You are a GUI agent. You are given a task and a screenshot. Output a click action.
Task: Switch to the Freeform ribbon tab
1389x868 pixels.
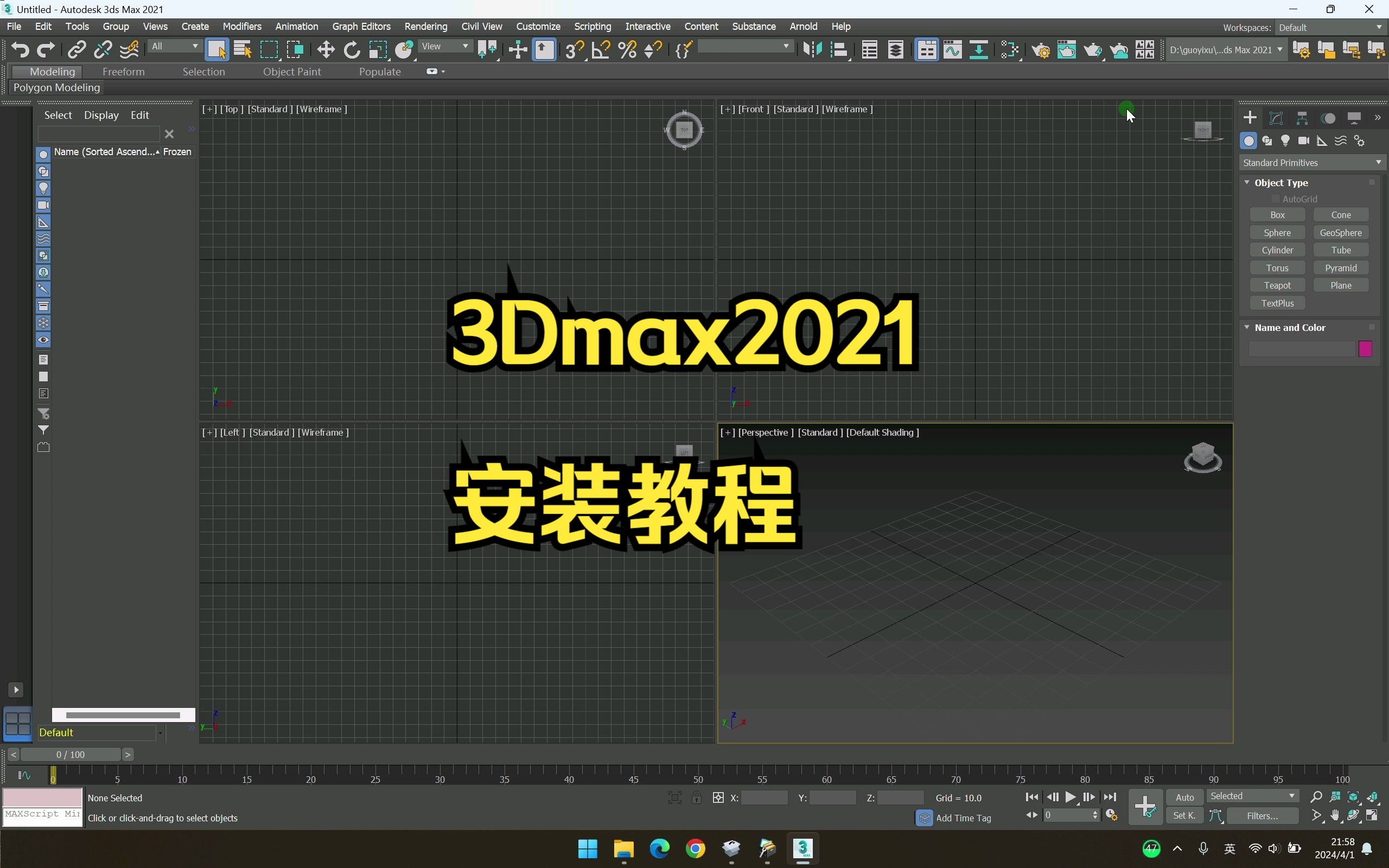[124, 71]
